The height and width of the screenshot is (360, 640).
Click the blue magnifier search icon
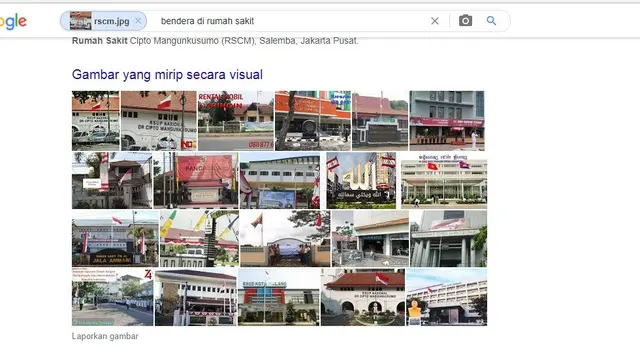tap(491, 21)
